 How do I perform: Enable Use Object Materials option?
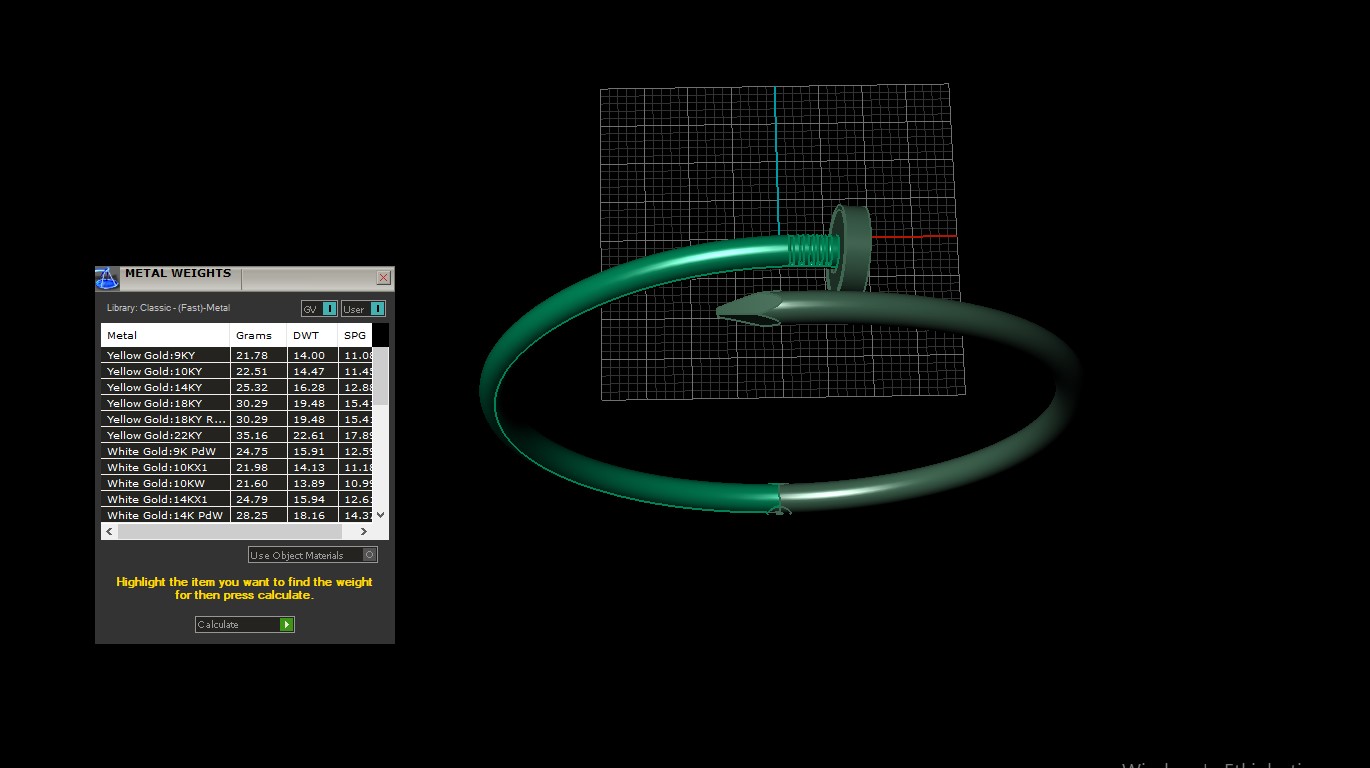point(313,555)
